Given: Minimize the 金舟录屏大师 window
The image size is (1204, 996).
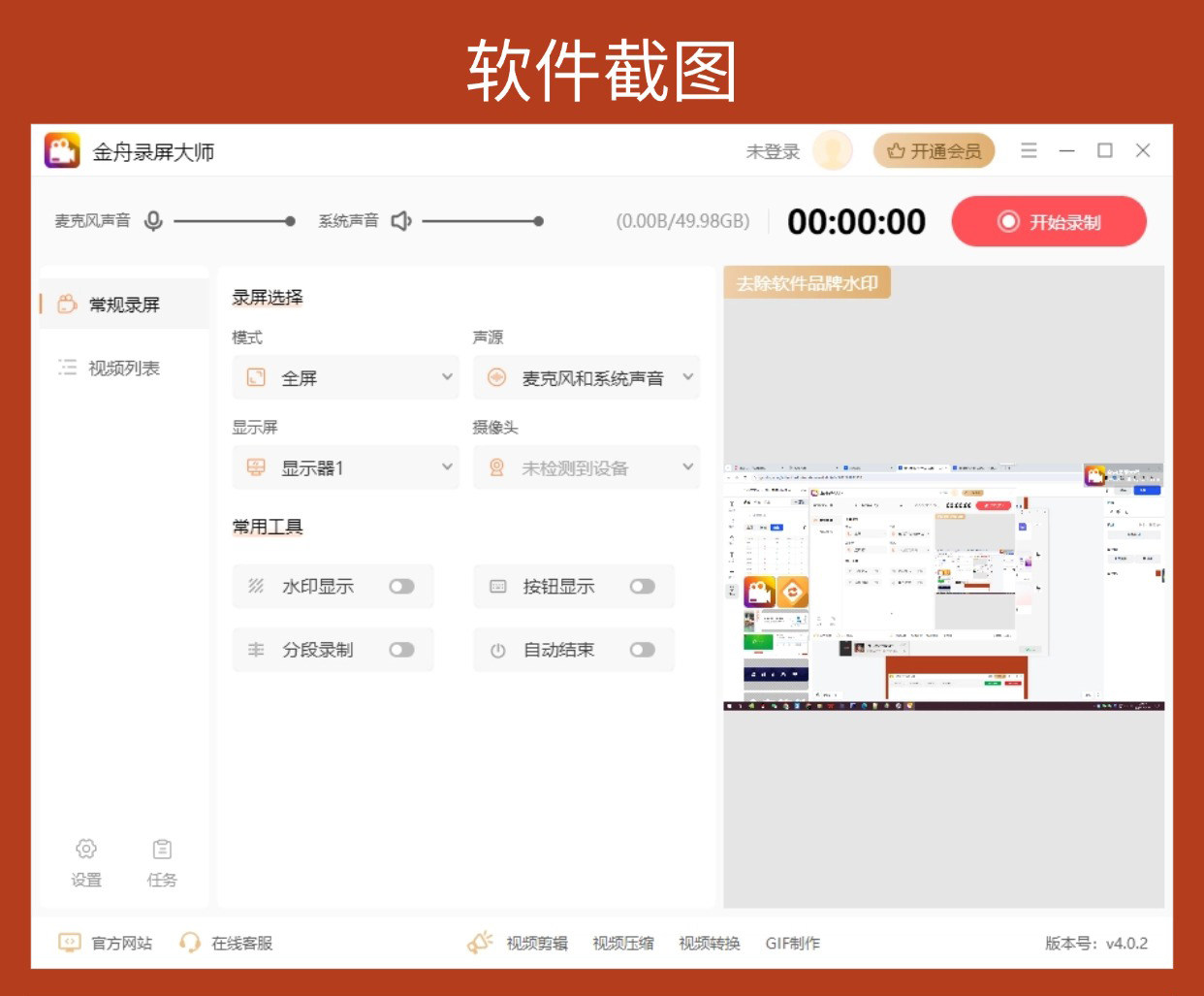Looking at the screenshot, I should 1067,150.
